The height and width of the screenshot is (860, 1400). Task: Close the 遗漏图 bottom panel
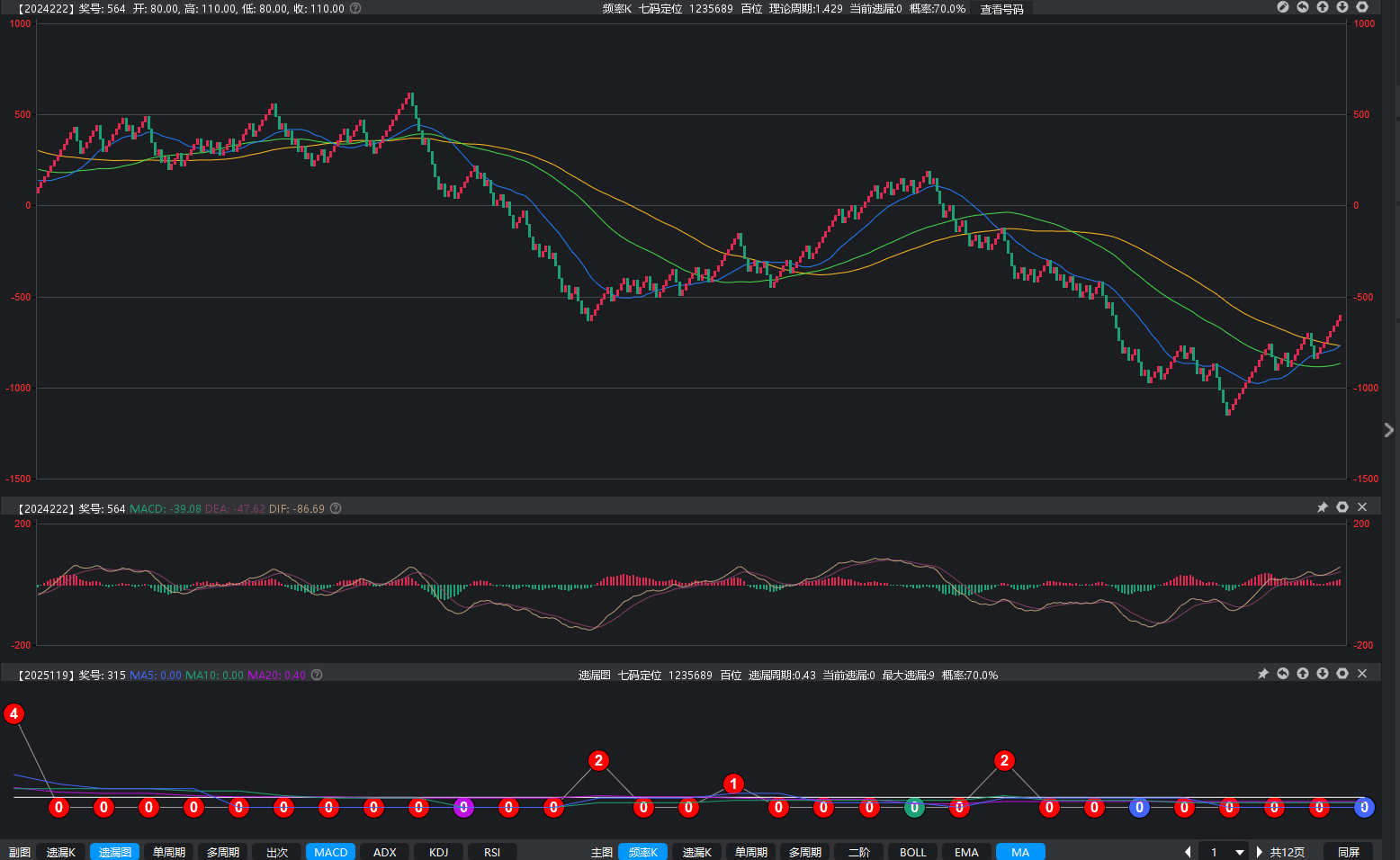(x=1362, y=674)
